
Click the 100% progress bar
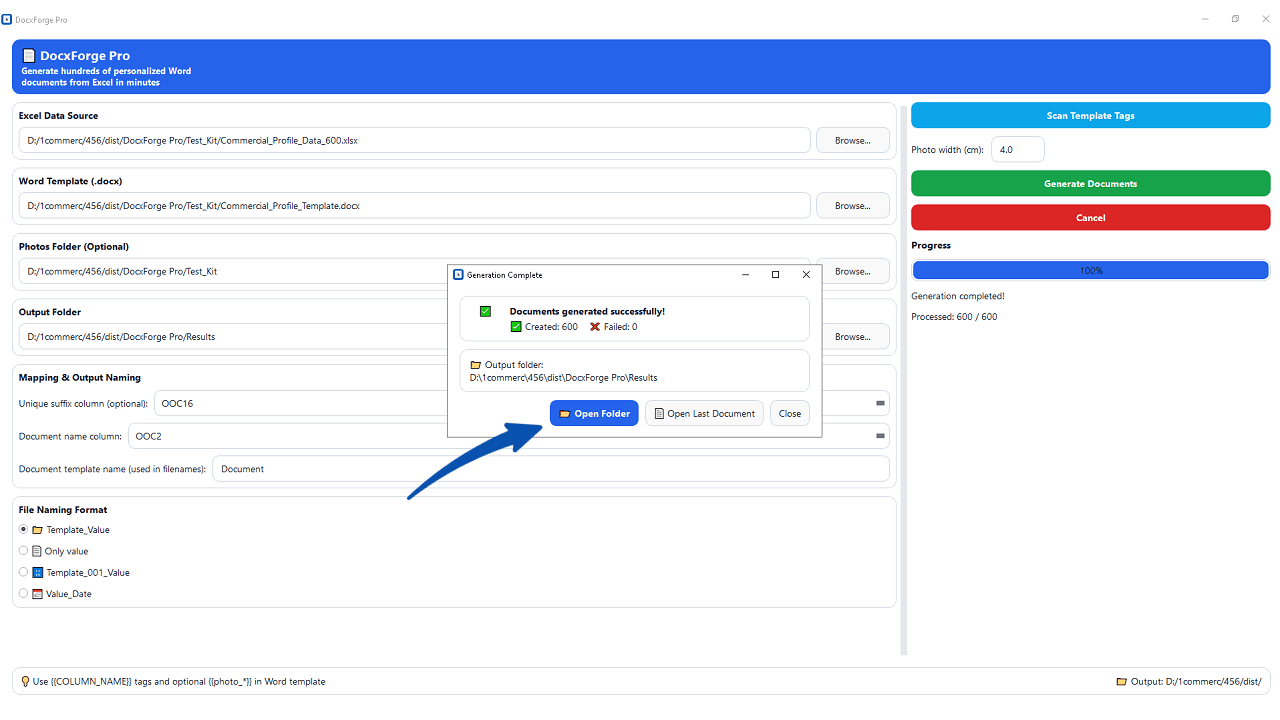(x=1090, y=269)
